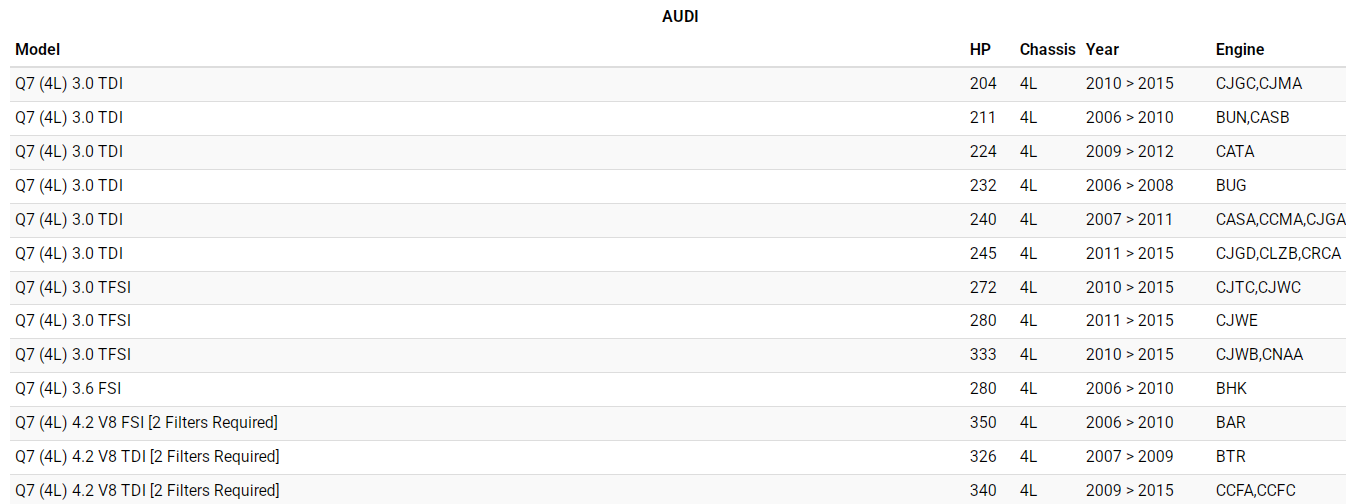Click the Engine column header
The width and height of the screenshot is (1346, 504).
point(1240,49)
